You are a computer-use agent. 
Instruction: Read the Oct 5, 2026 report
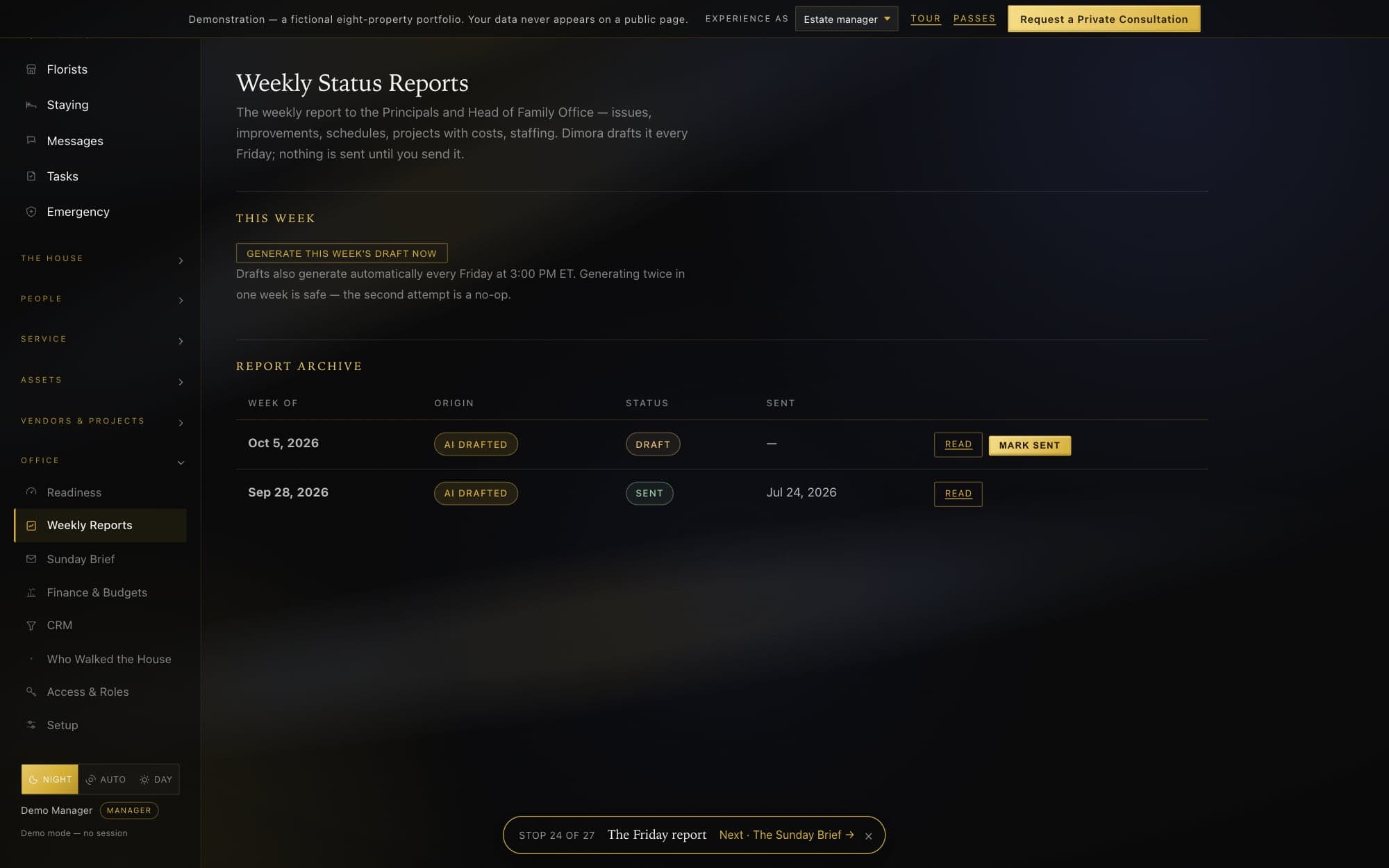pyautogui.click(x=958, y=444)
